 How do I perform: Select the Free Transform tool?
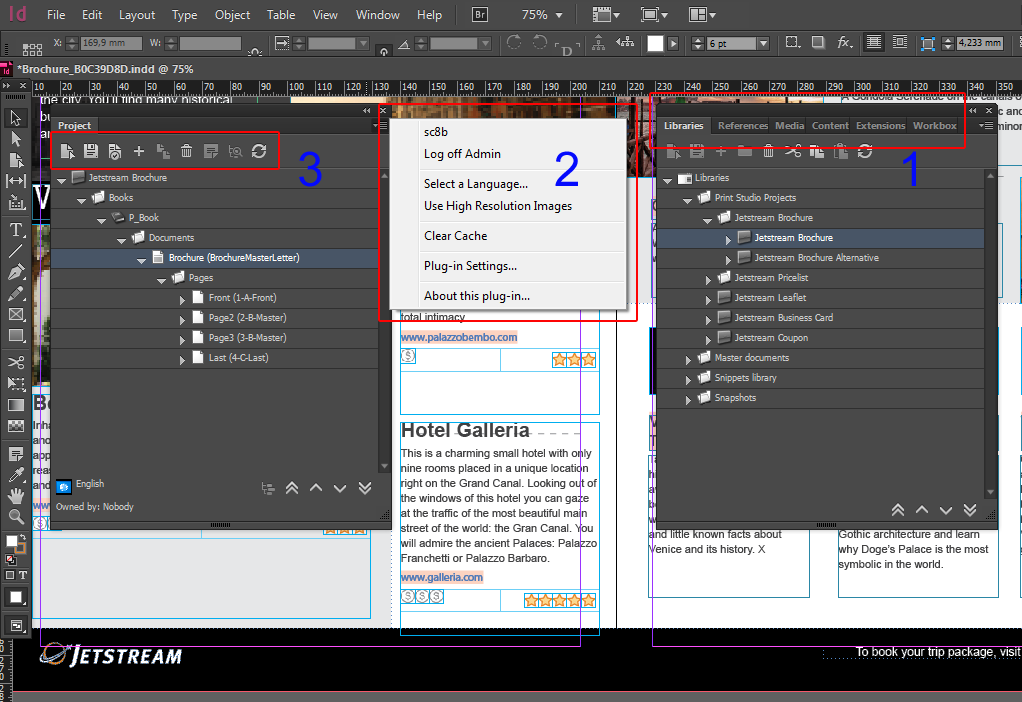click(16, 383)
